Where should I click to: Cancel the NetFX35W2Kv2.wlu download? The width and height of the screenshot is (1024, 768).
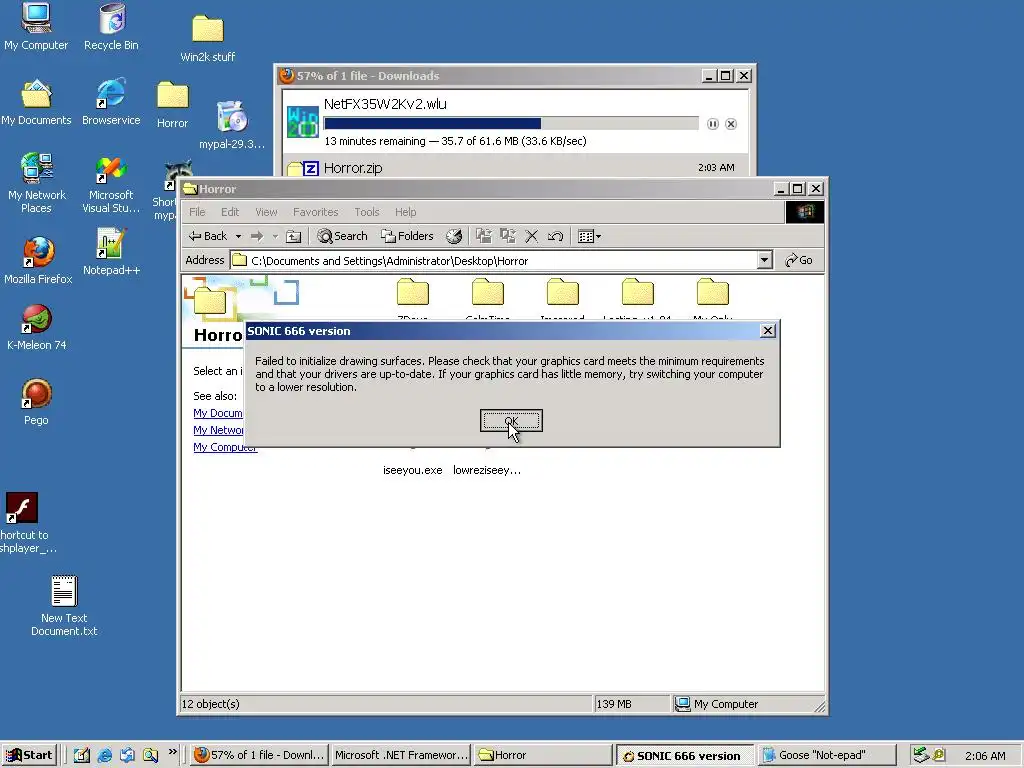coord(731,124)
